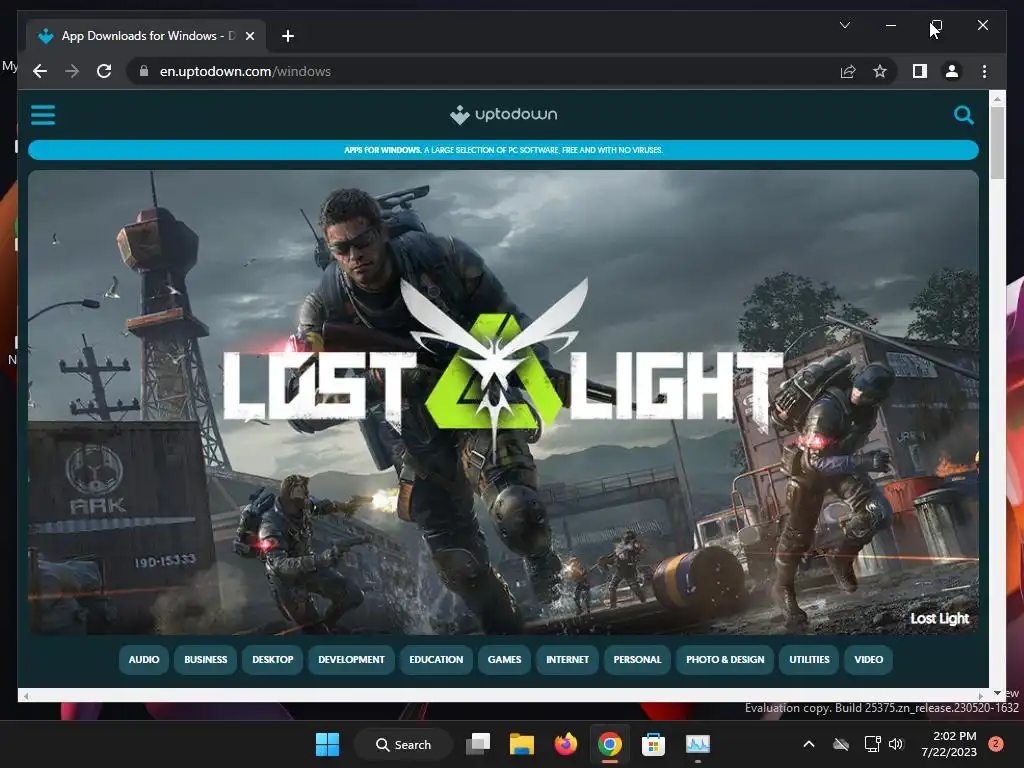Click the Uptodown logo in header
Viewport: 1024px width, 768px height.
(504, 115)
